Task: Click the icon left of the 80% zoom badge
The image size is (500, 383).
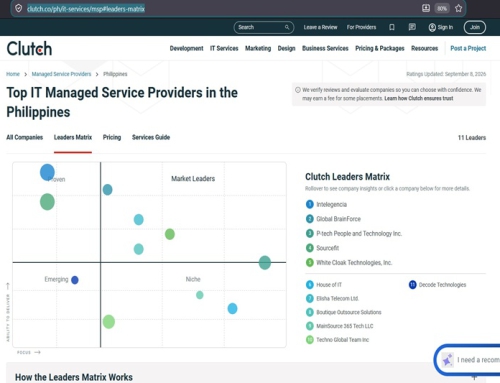Action: [426, 8]
